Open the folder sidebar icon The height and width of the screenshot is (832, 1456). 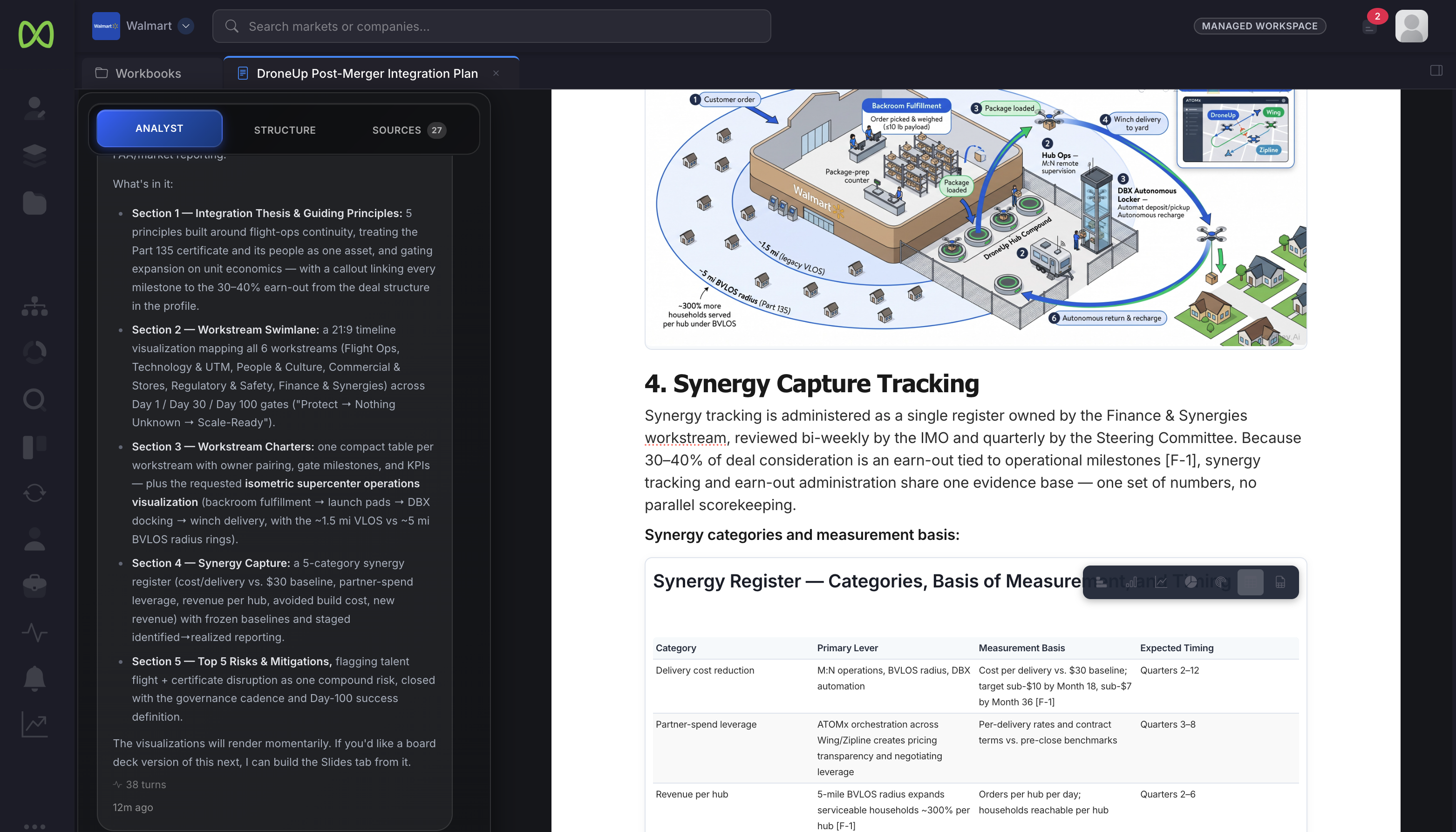coord(35,203)
